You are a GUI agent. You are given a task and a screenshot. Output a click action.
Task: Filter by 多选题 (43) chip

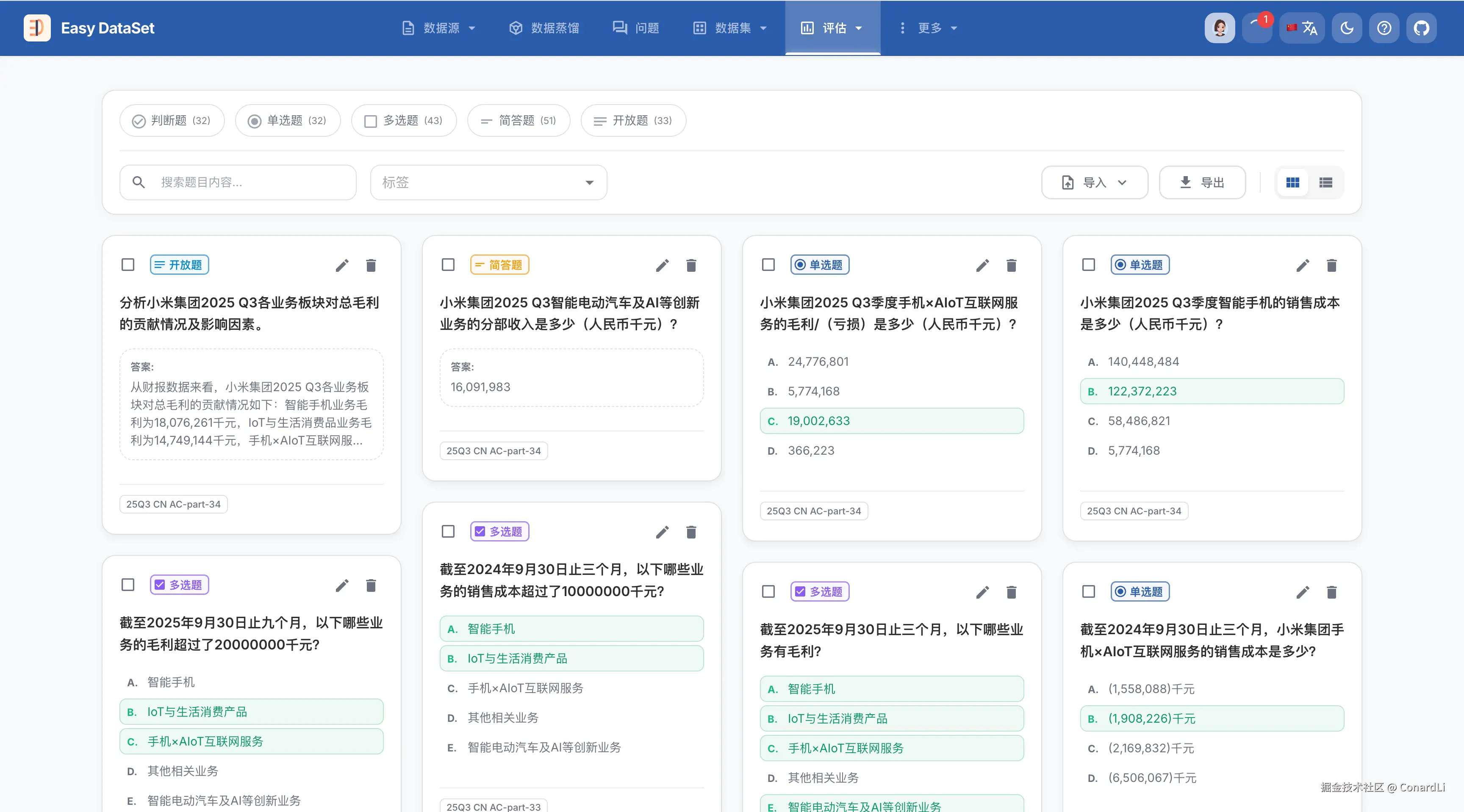click(404, 120)
